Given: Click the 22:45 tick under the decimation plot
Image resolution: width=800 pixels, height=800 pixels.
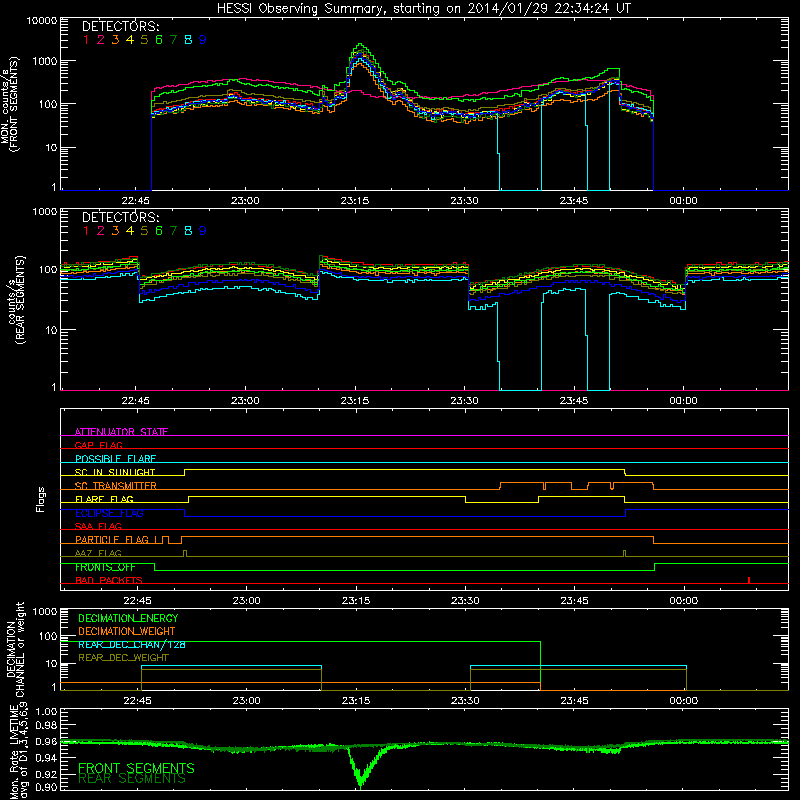Looking at the screenshot, I should 137,701.
